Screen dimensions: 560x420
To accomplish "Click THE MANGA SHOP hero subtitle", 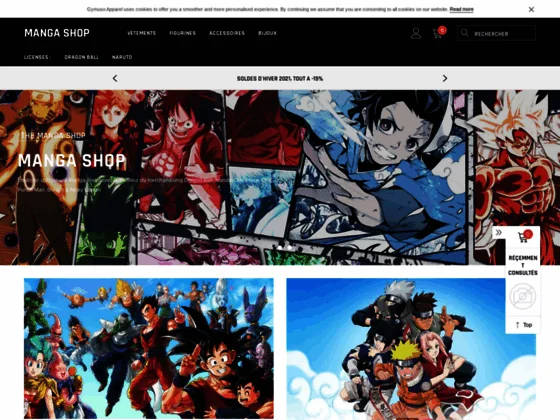I will pos(52,135).
